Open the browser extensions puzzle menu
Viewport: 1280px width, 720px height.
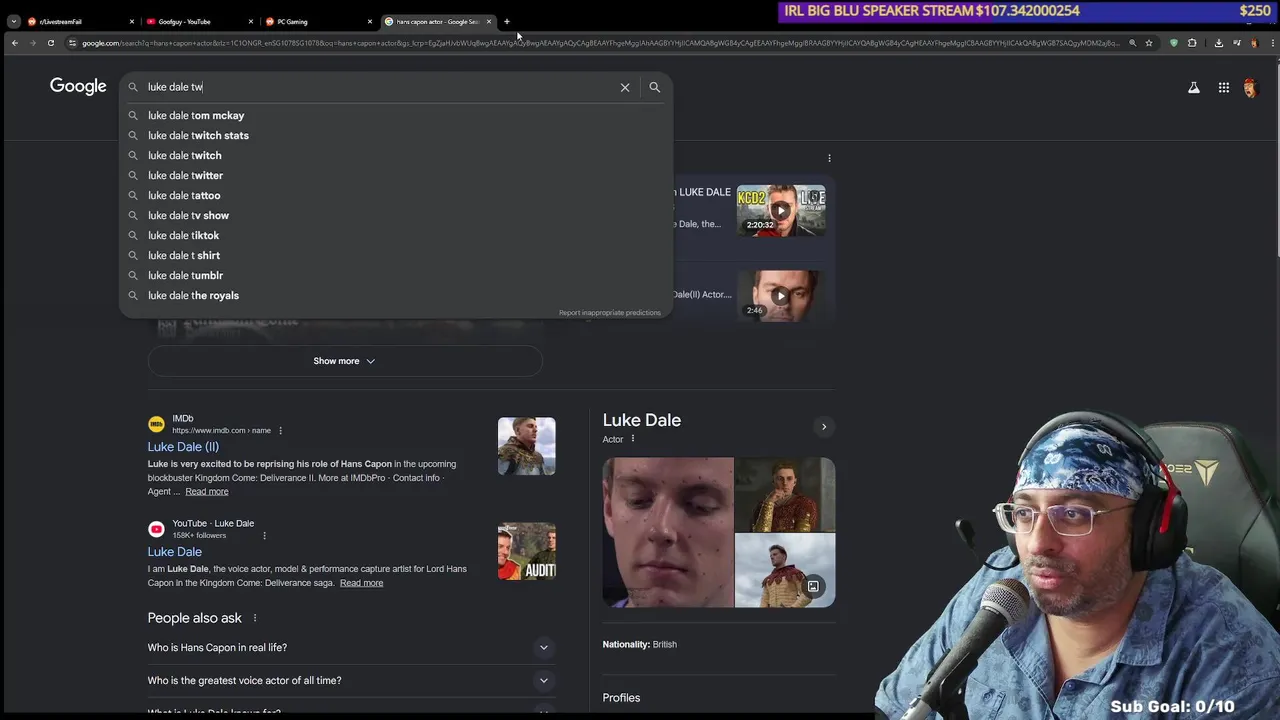coord(1192,43)
